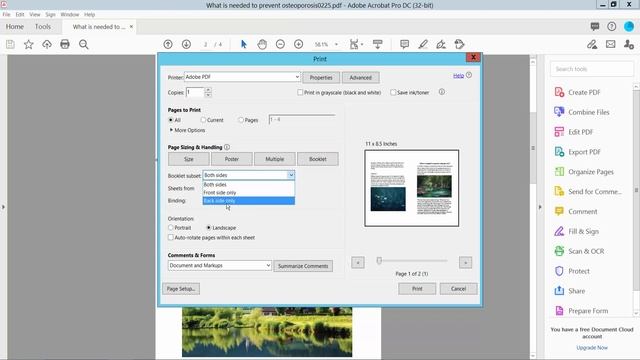640x360 pixels.
Task: Select the Pages range radio button
Action: 241,120
